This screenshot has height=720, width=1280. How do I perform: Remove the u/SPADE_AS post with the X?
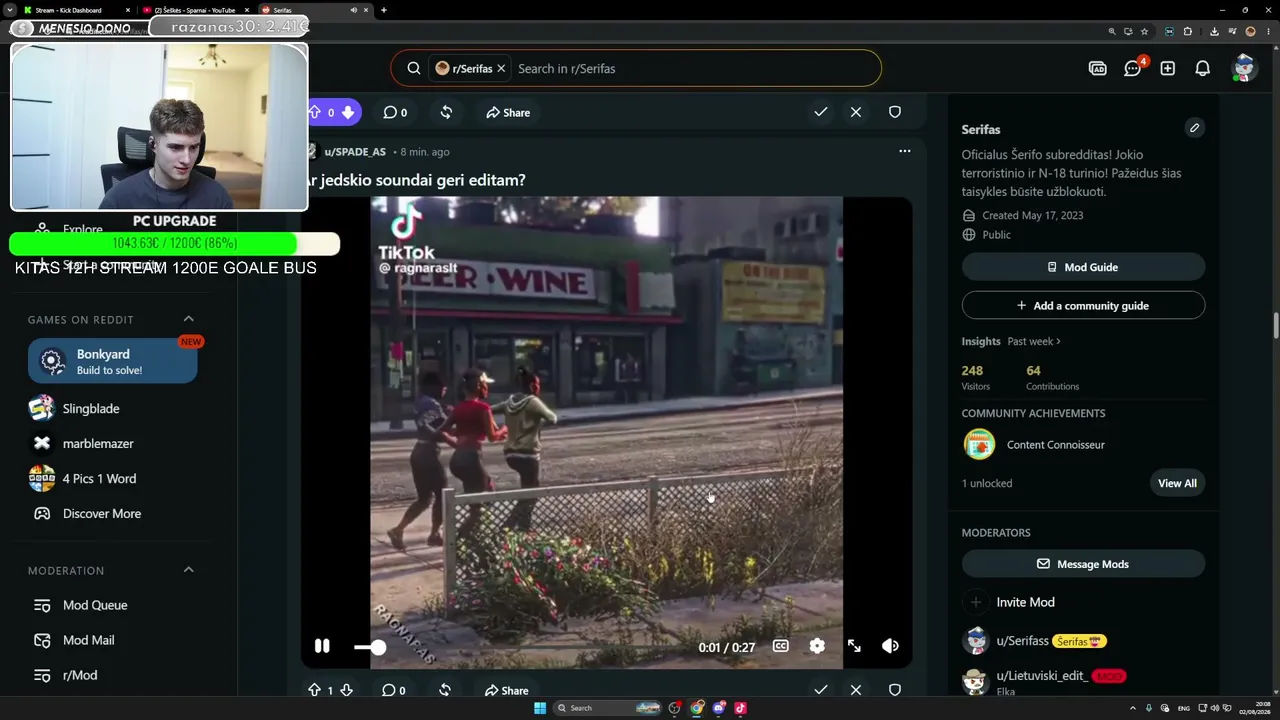[856, 690]
